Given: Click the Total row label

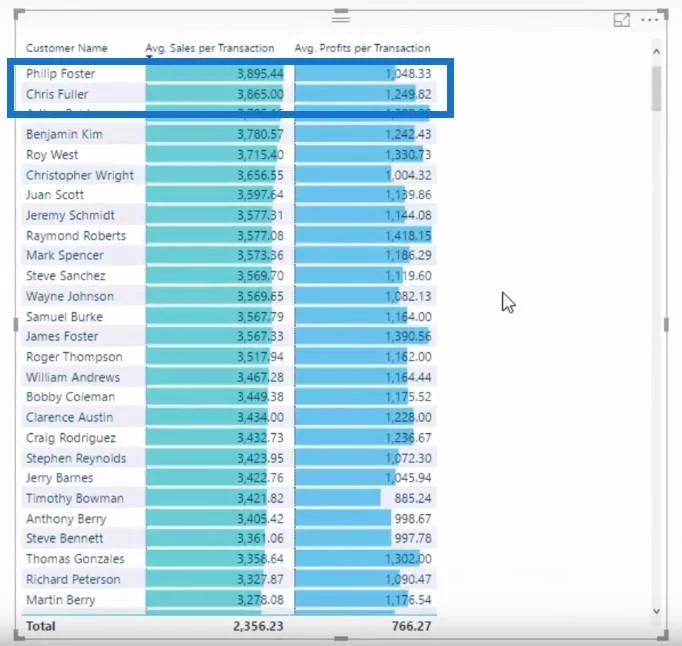Looking at the screenshot, I should (41, 626).
